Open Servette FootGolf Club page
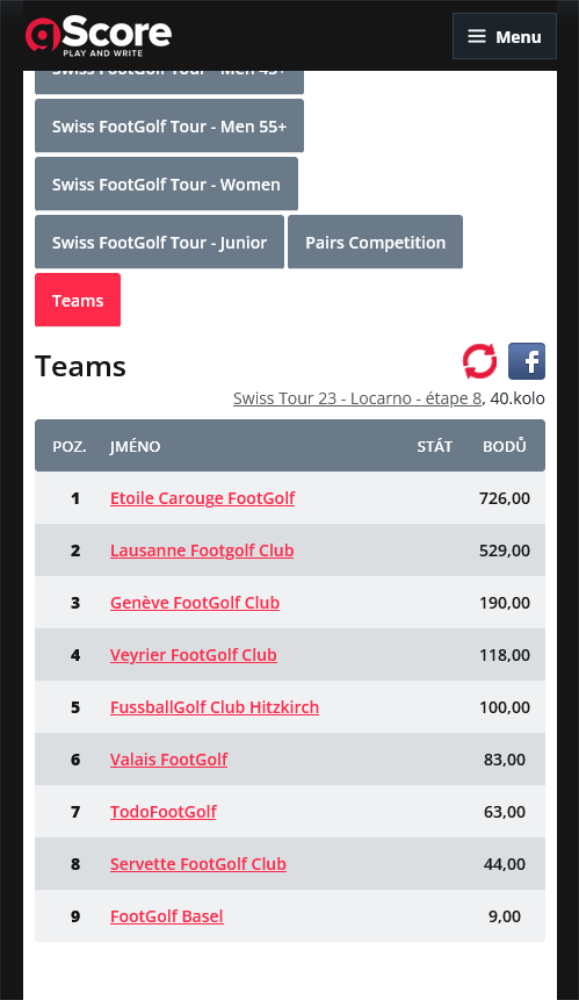Image resolution: width=579 pixels, height=1000 pixels. pyautogui.click(x=198, y=864)
